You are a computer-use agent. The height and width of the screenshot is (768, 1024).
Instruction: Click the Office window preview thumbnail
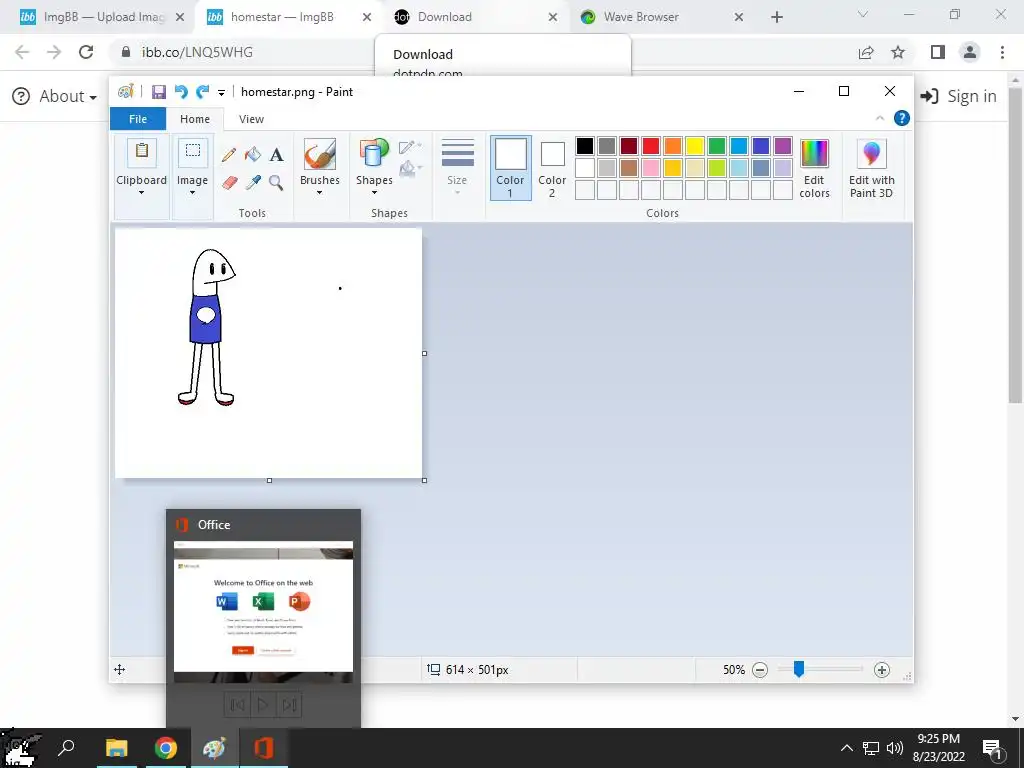(263, 612)
